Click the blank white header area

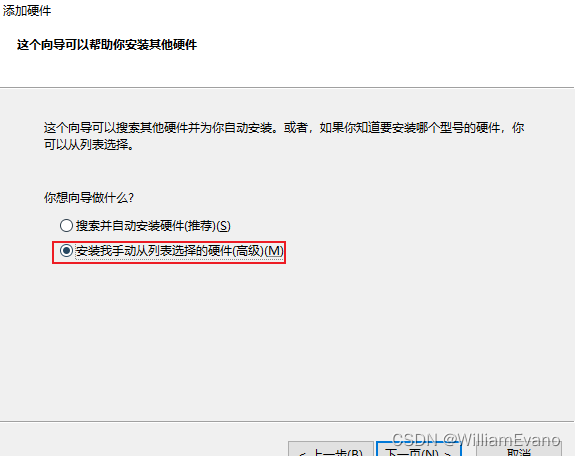tap(385, 44)
